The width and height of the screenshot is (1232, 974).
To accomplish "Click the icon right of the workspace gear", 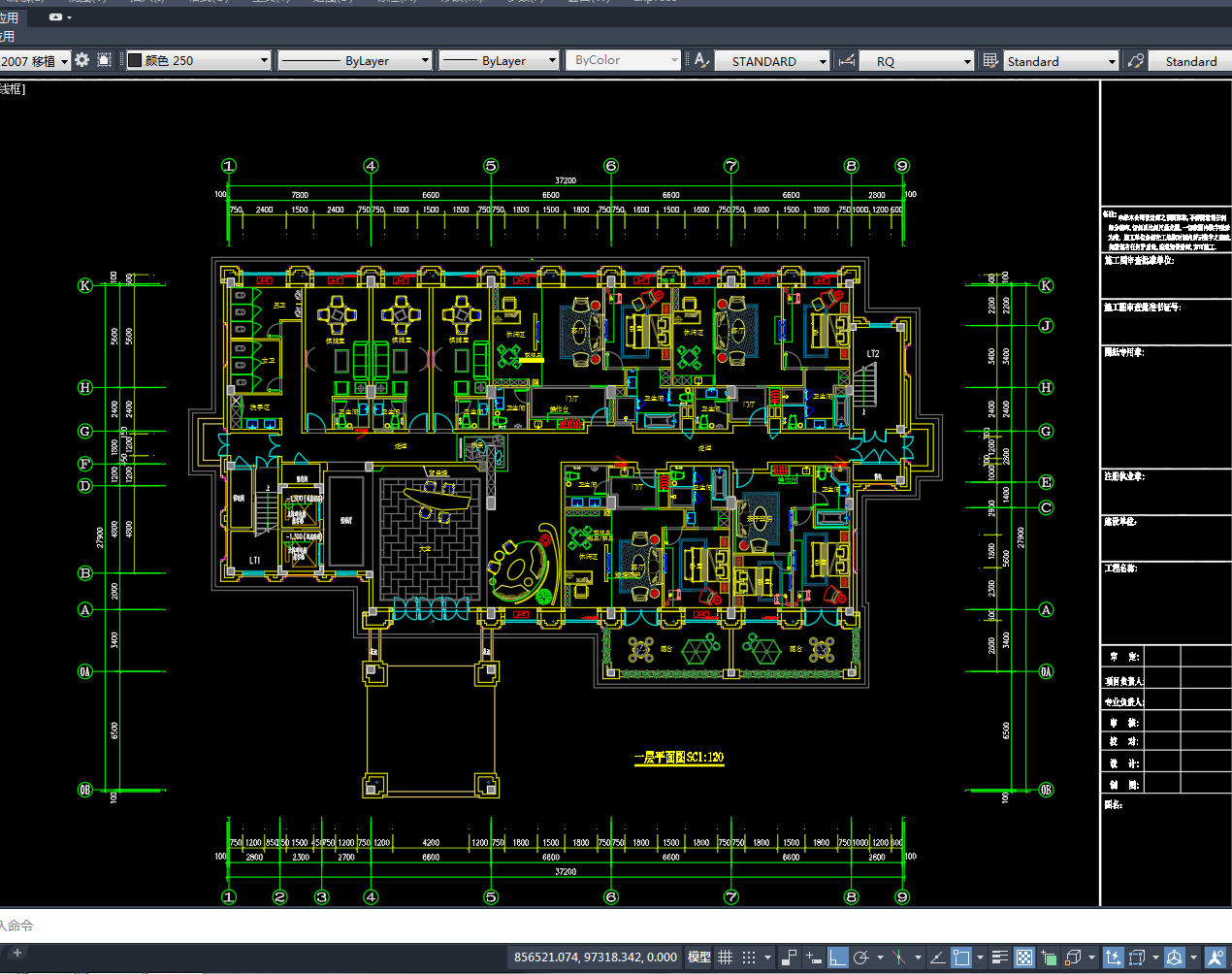I will click(105, 60).
